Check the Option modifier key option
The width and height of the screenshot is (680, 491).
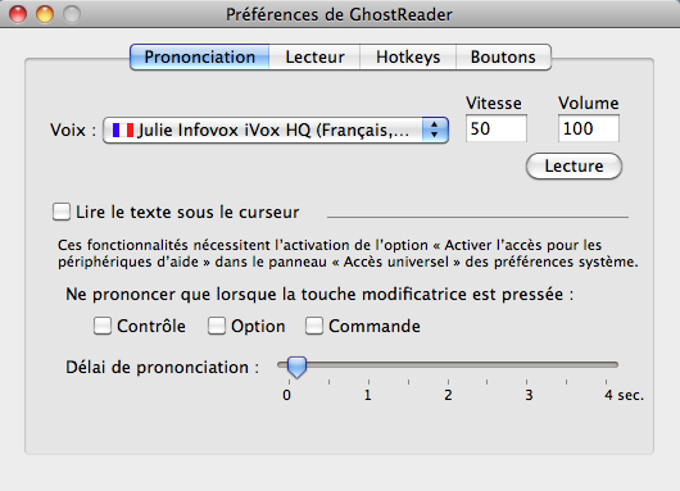[x=216, y=326]
